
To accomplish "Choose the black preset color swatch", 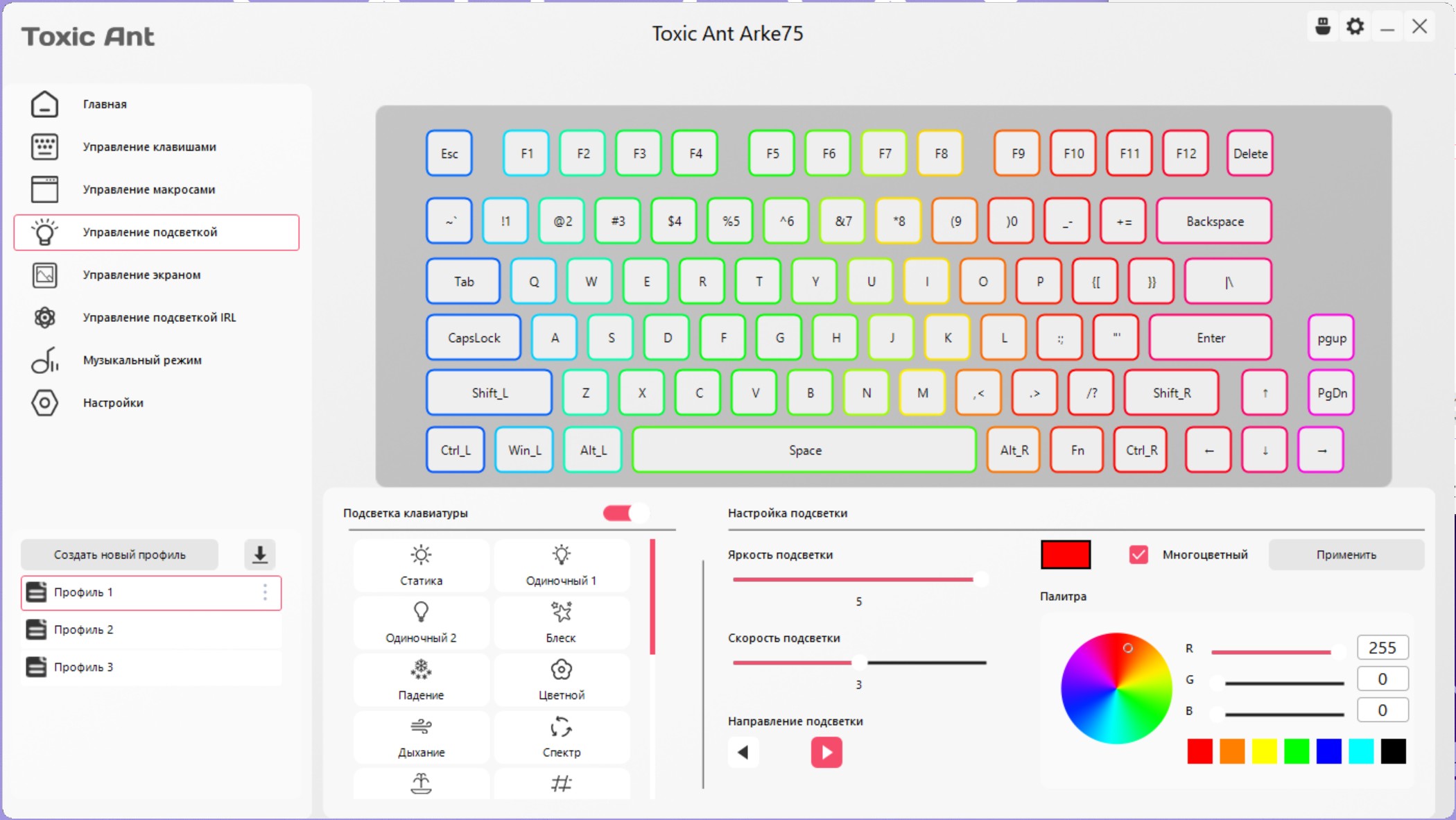I will click(1394, 751).
